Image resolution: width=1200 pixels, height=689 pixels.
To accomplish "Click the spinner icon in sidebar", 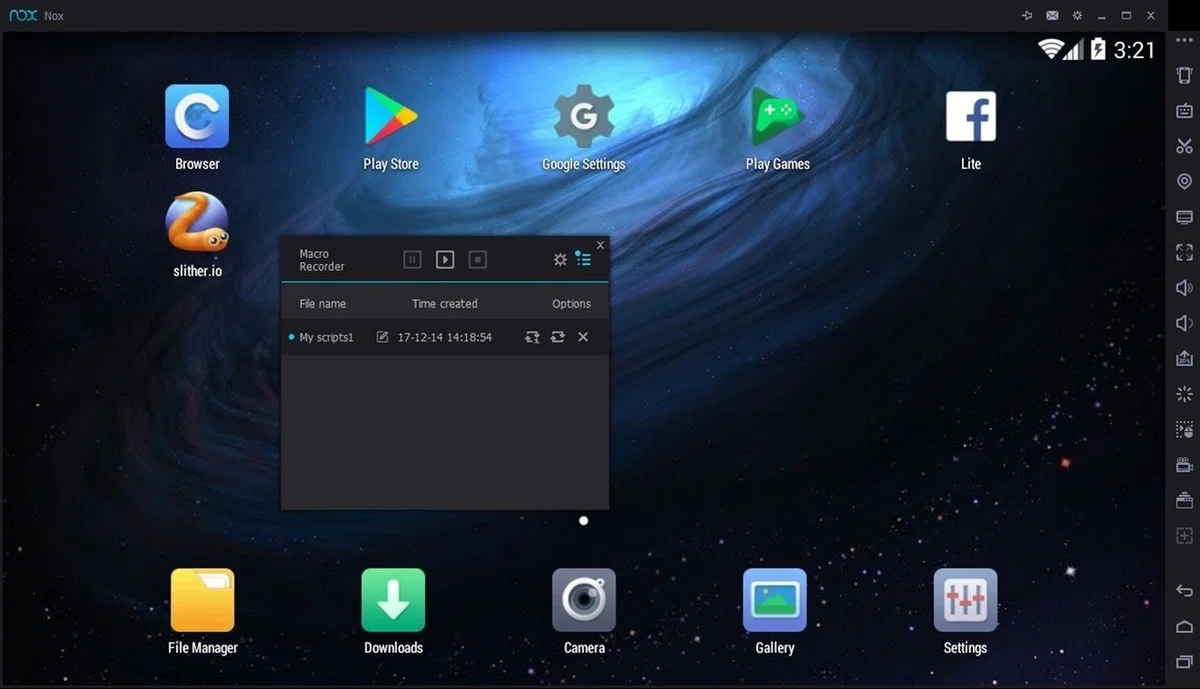I will click(1184, 394).
